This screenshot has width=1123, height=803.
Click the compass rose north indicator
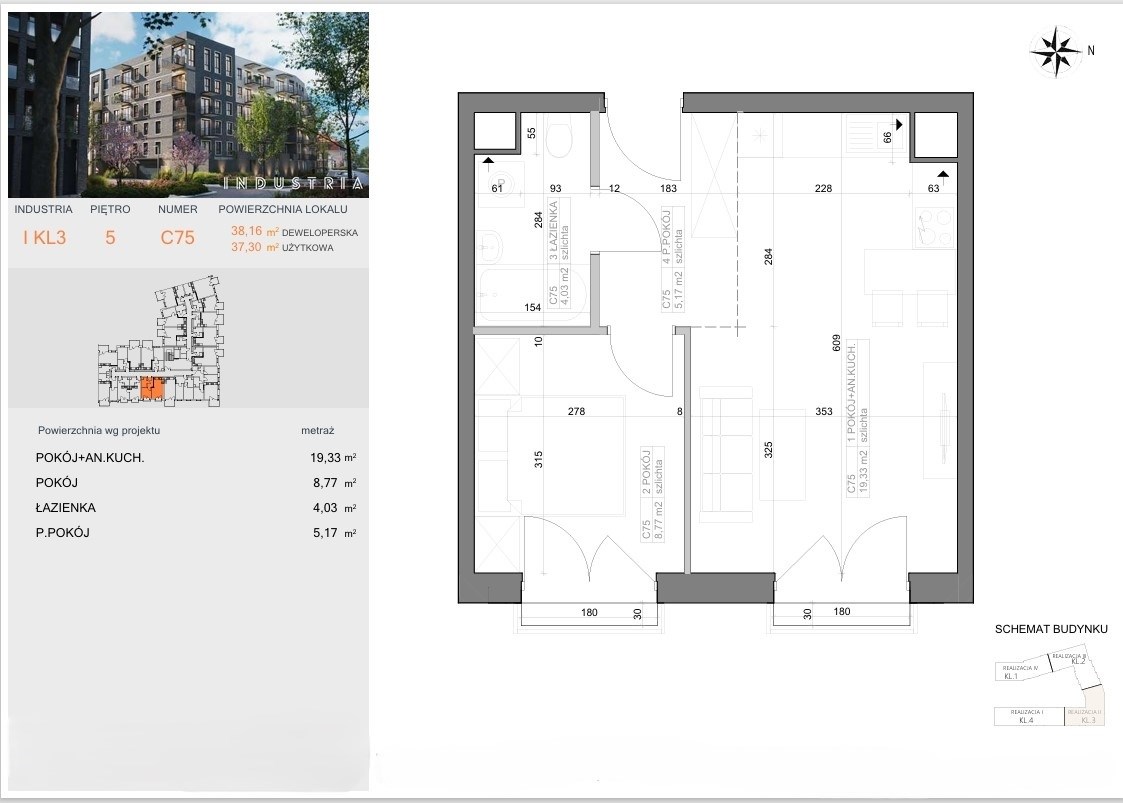[x=1056, y=51]
